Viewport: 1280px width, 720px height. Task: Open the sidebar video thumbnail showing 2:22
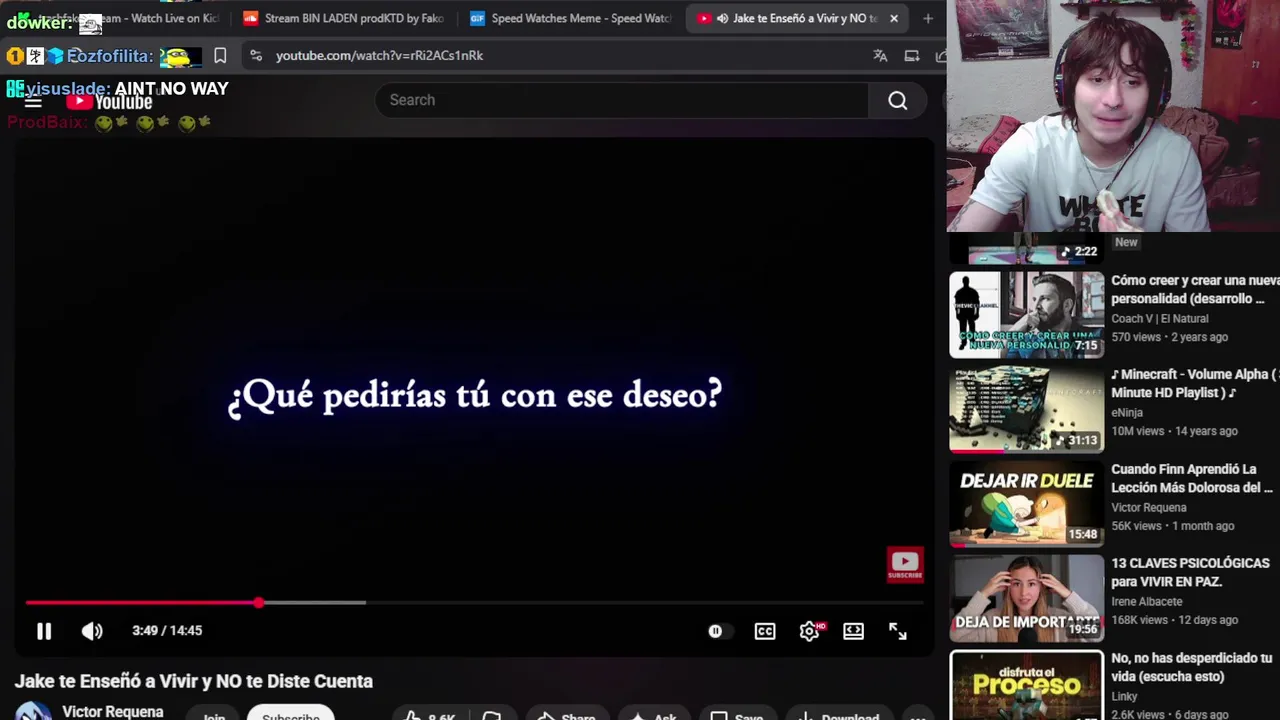[1027, 248]
